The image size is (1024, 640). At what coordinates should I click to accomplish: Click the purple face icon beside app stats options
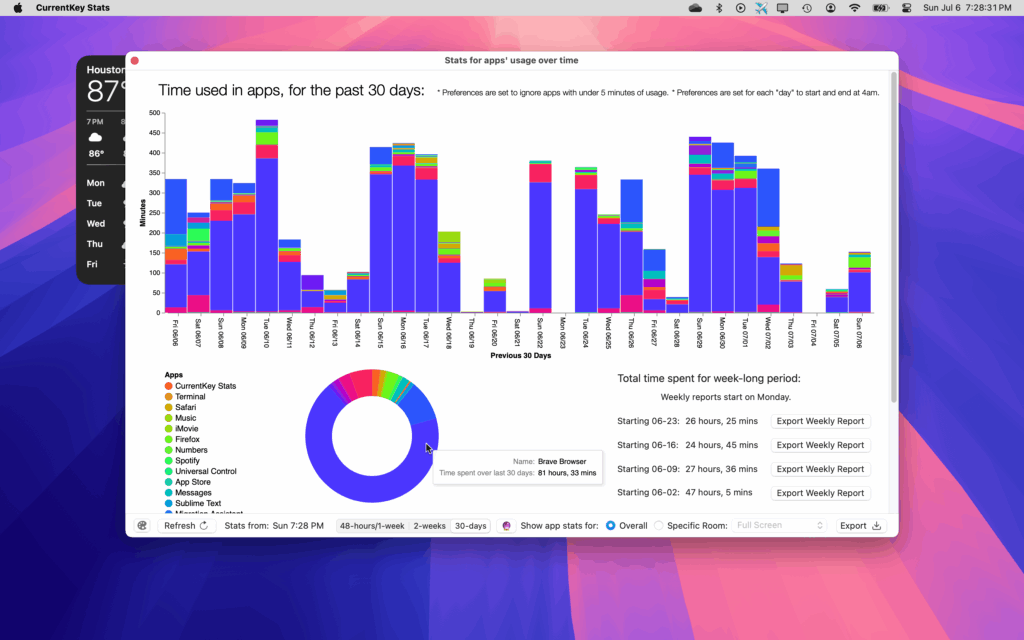click(x=508, y=525)
